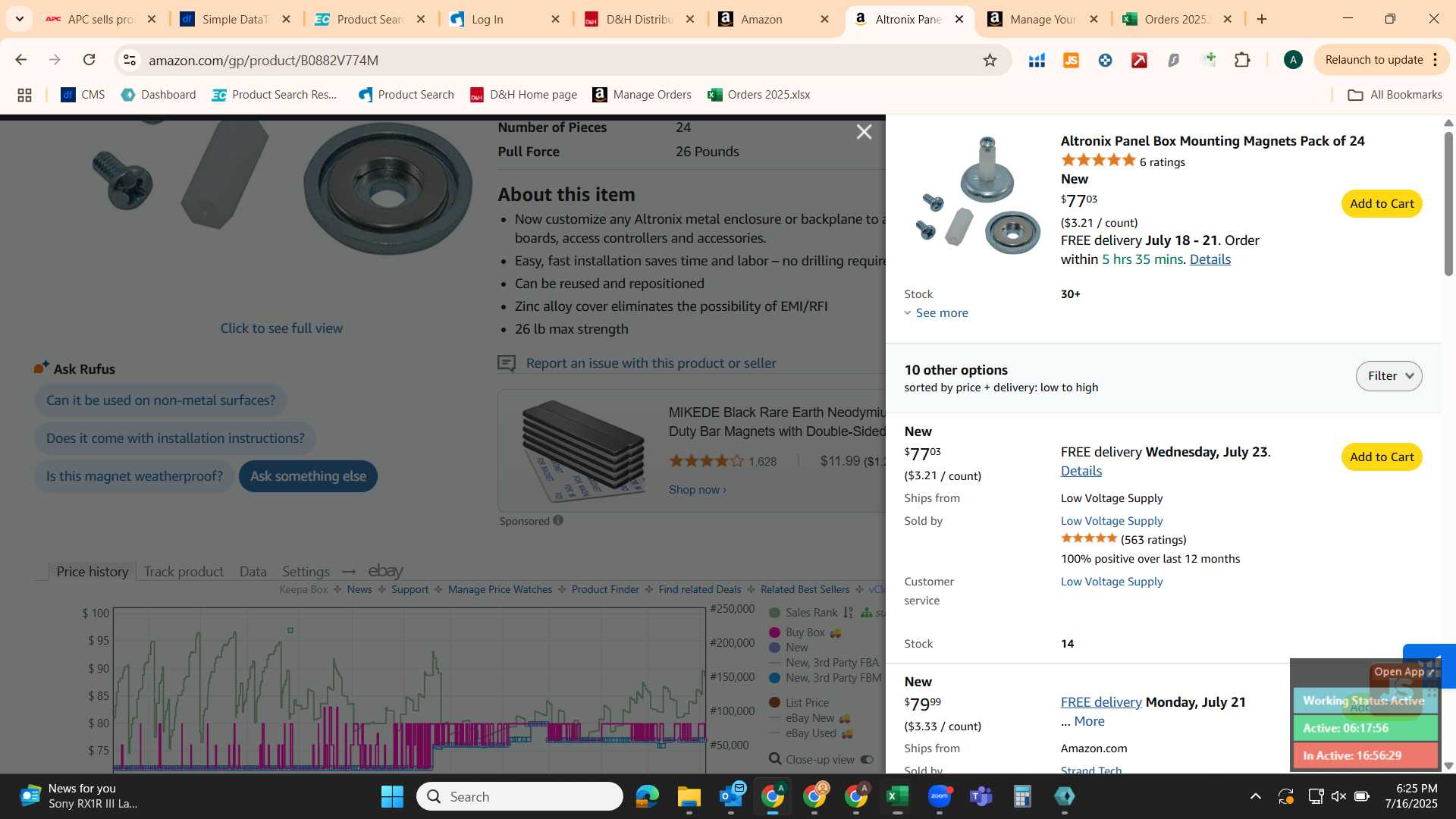Switch to the Orders 2025 tab
1456x819 pixels.
(x=1178, y=19)
